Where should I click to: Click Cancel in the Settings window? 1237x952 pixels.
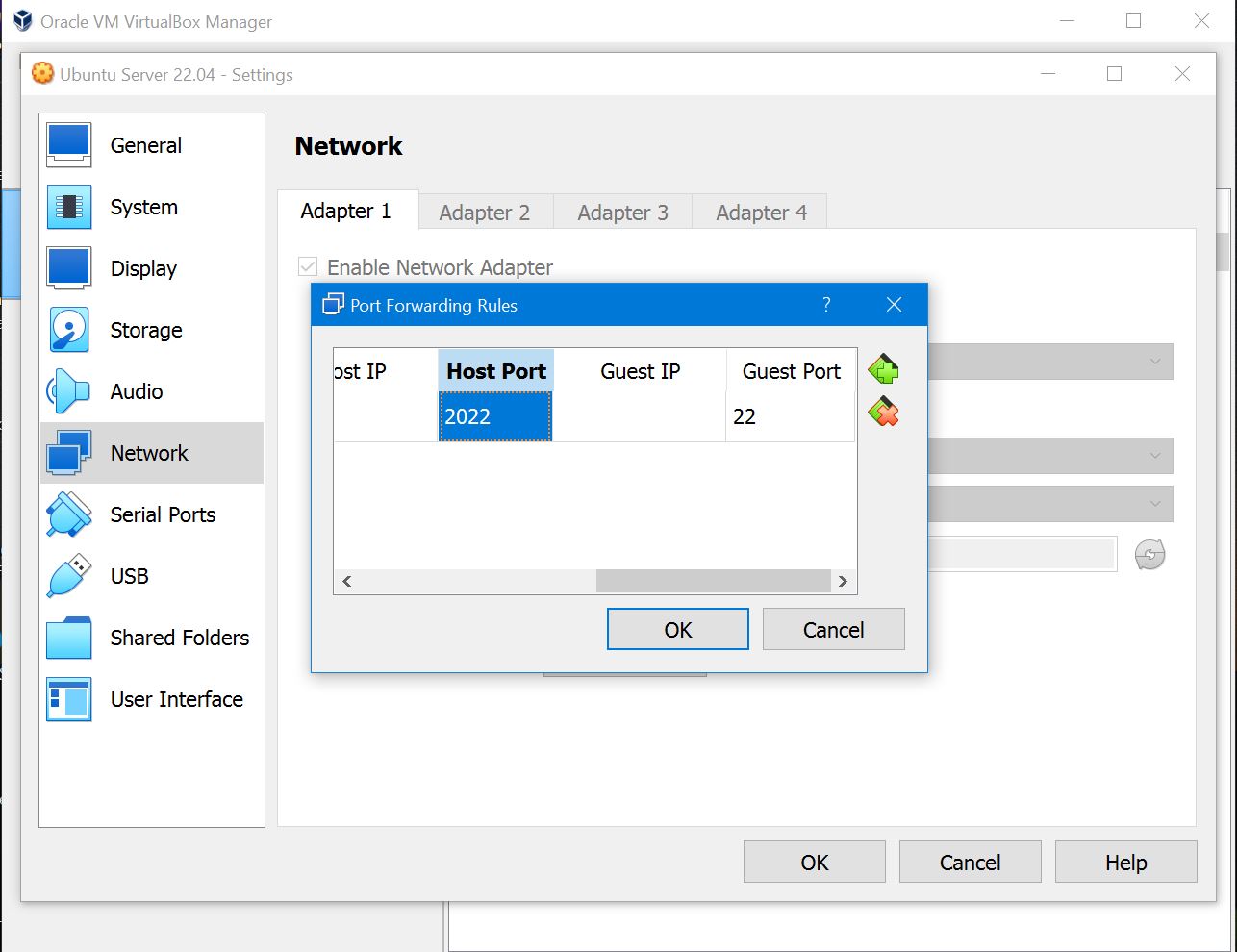click(971, 862)
